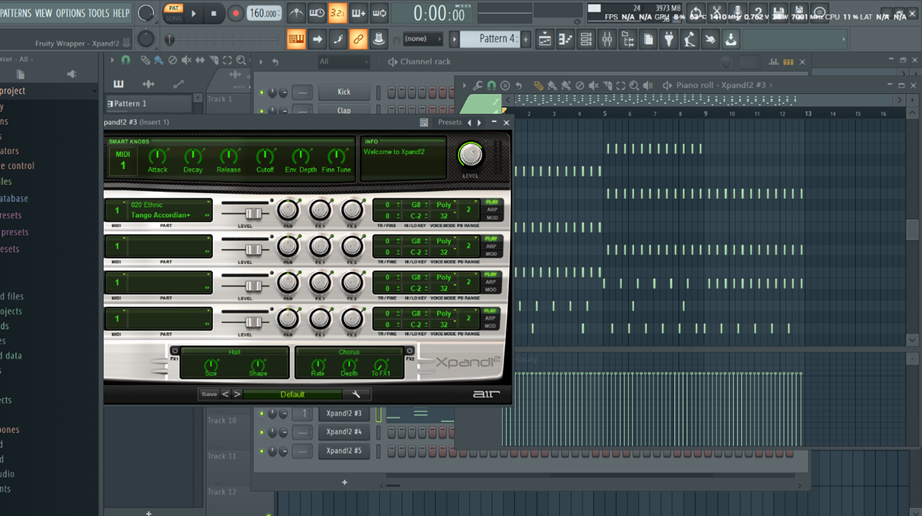Toggle piano roll snap magnet icon
922x516 pixels.
pos(492,85)
